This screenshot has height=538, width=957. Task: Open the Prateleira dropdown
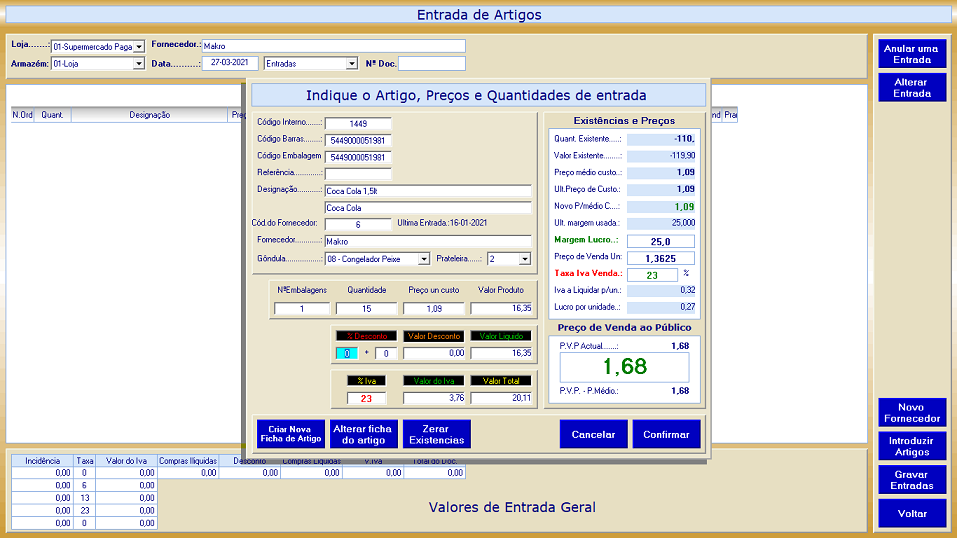524,259
